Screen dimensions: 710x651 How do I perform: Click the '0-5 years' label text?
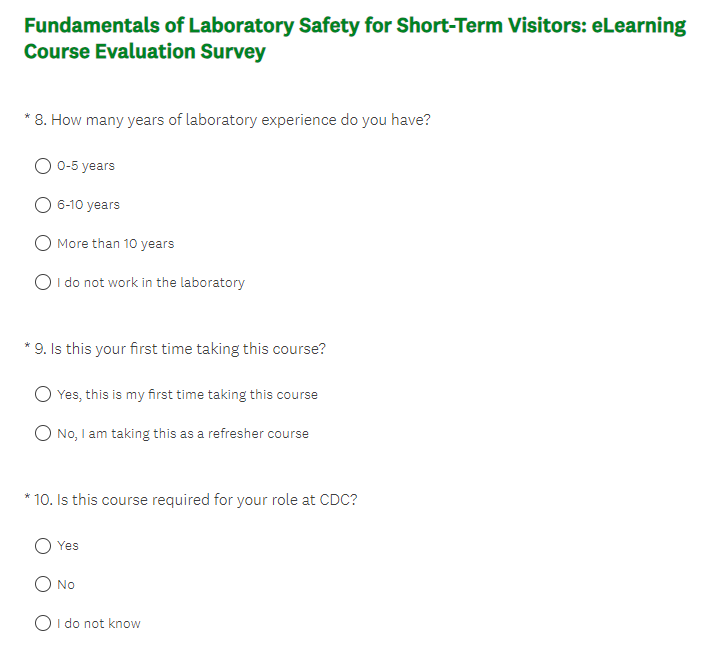(x=86, y=166)
